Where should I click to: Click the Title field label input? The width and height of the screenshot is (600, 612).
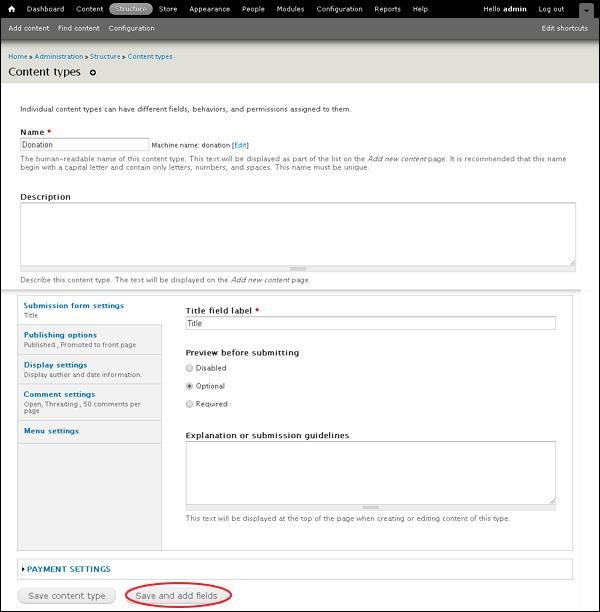point(370,323)
